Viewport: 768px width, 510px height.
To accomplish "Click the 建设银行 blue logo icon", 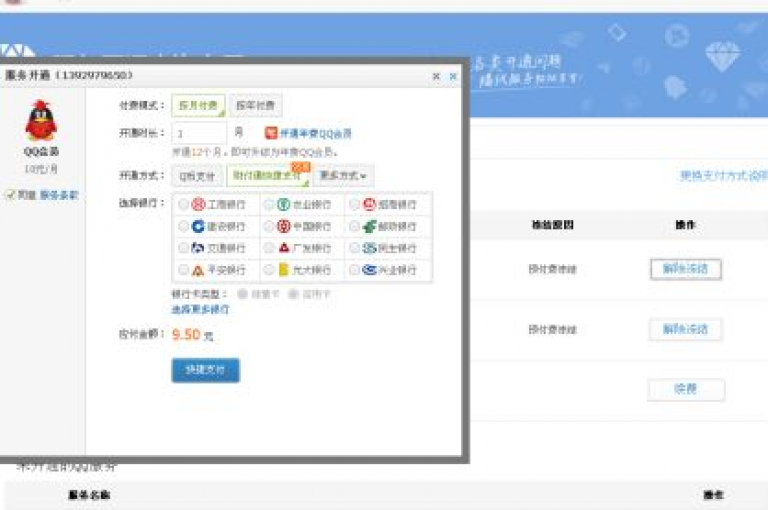I will tap(198, 226).
